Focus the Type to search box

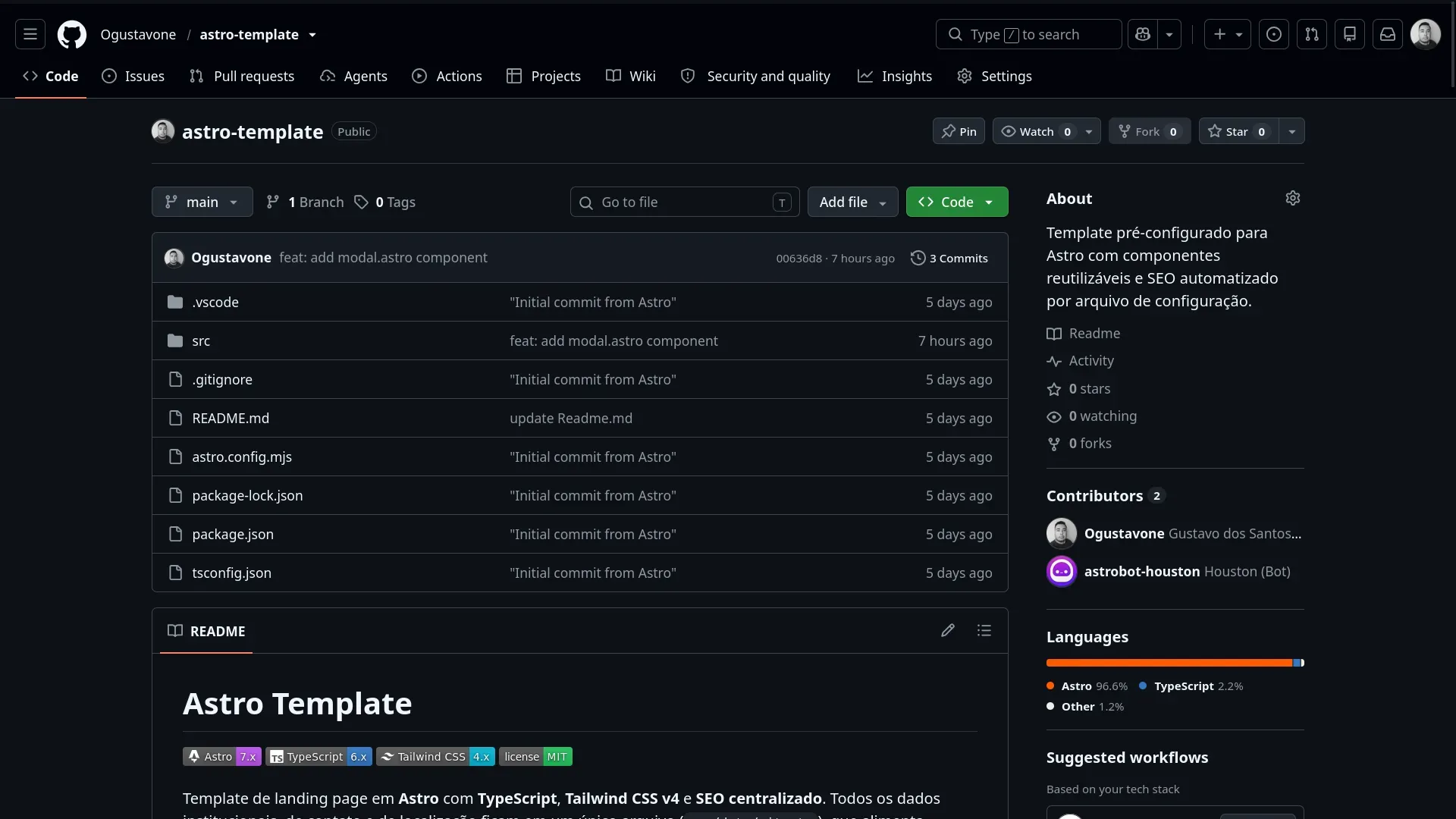(x=1028, y=34)
